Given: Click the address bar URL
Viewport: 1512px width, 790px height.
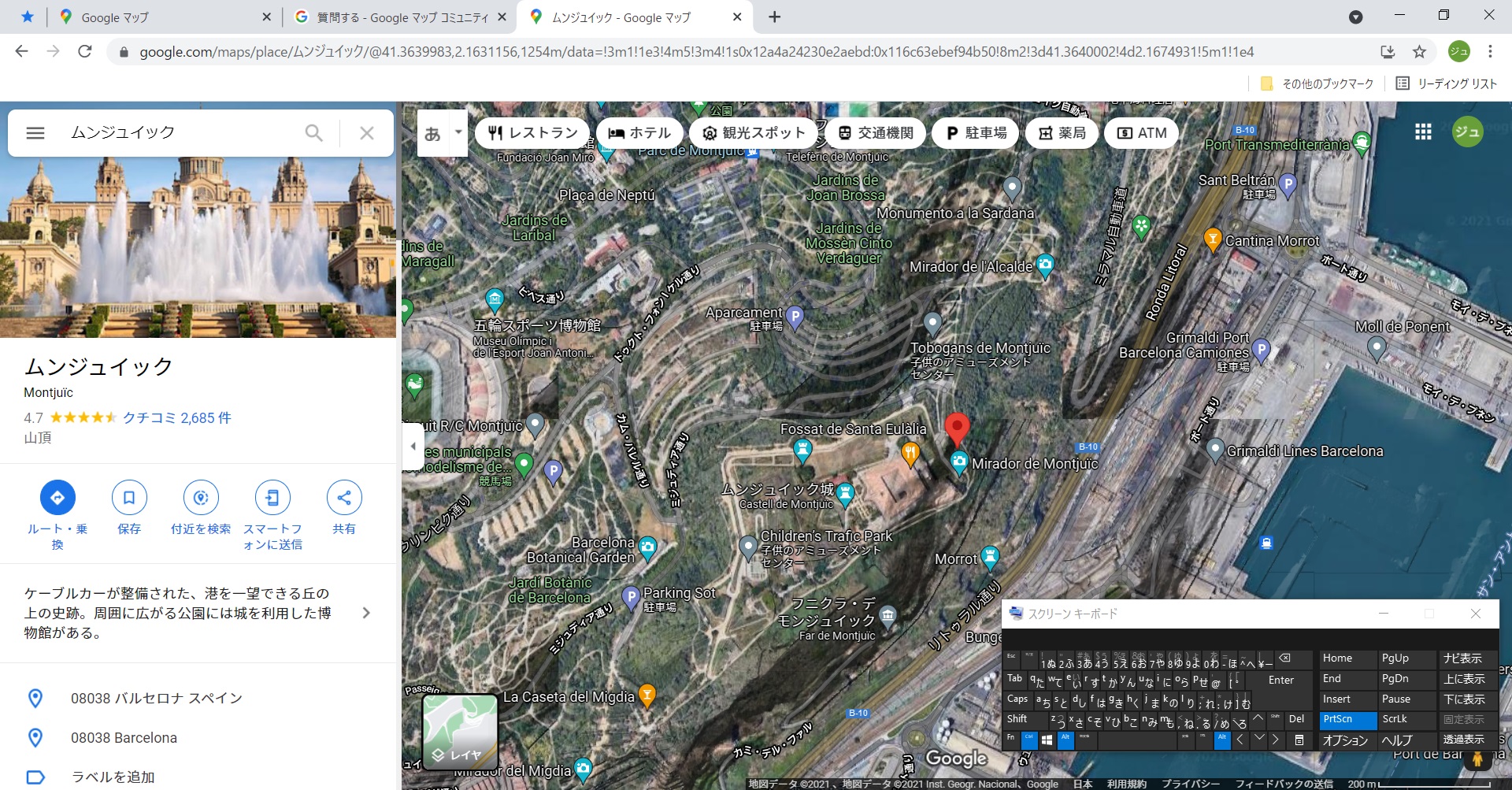Looking at the screenshot, I should pos(696,52).
